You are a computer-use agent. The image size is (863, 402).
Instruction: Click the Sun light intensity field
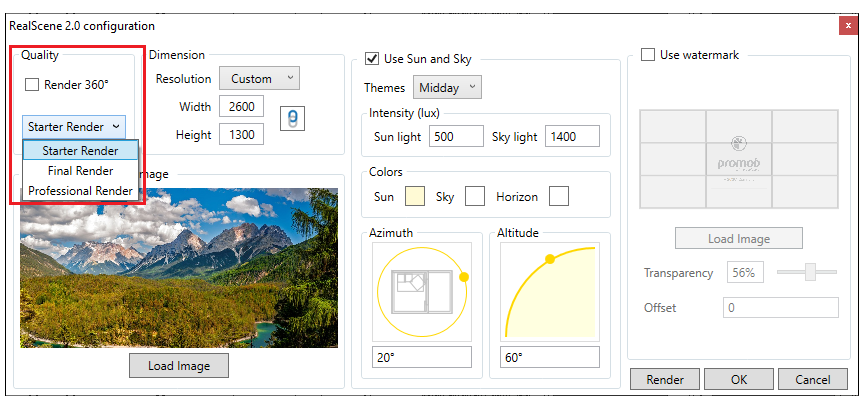pyautogui.click(x=456, y=137)
